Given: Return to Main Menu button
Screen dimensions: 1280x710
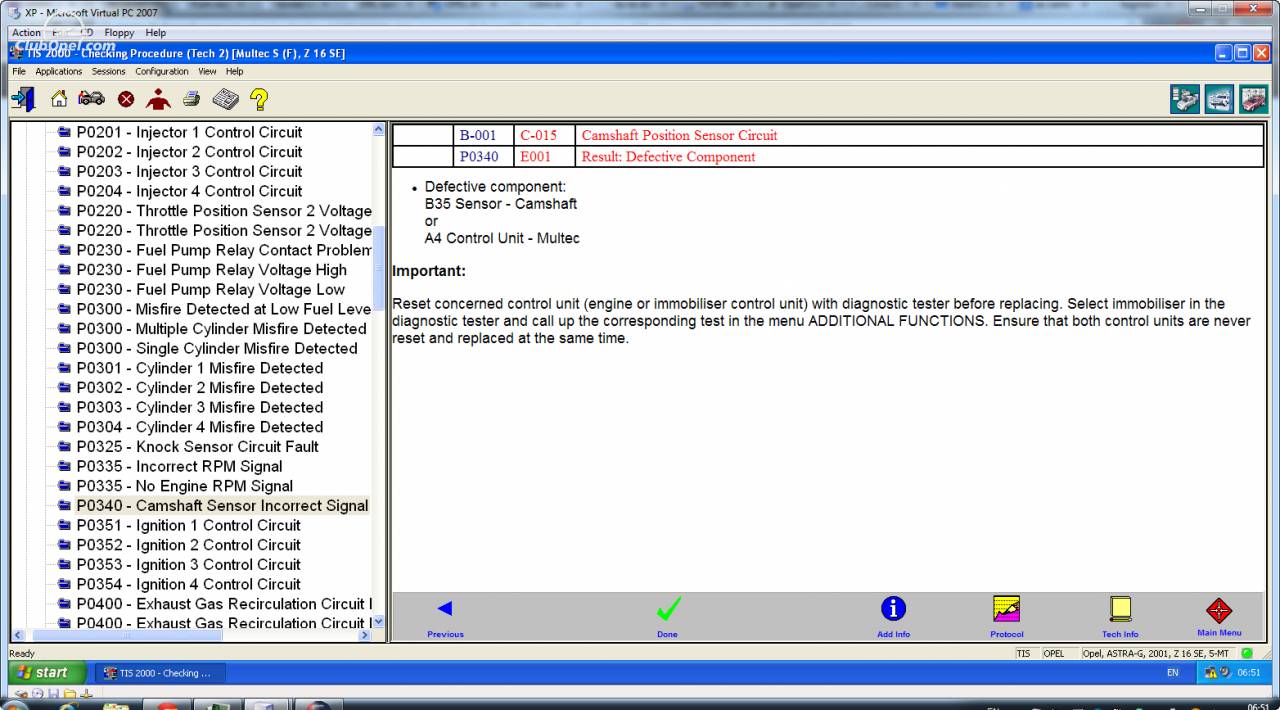Looking at the screenshot, I should click(1219, 616).
